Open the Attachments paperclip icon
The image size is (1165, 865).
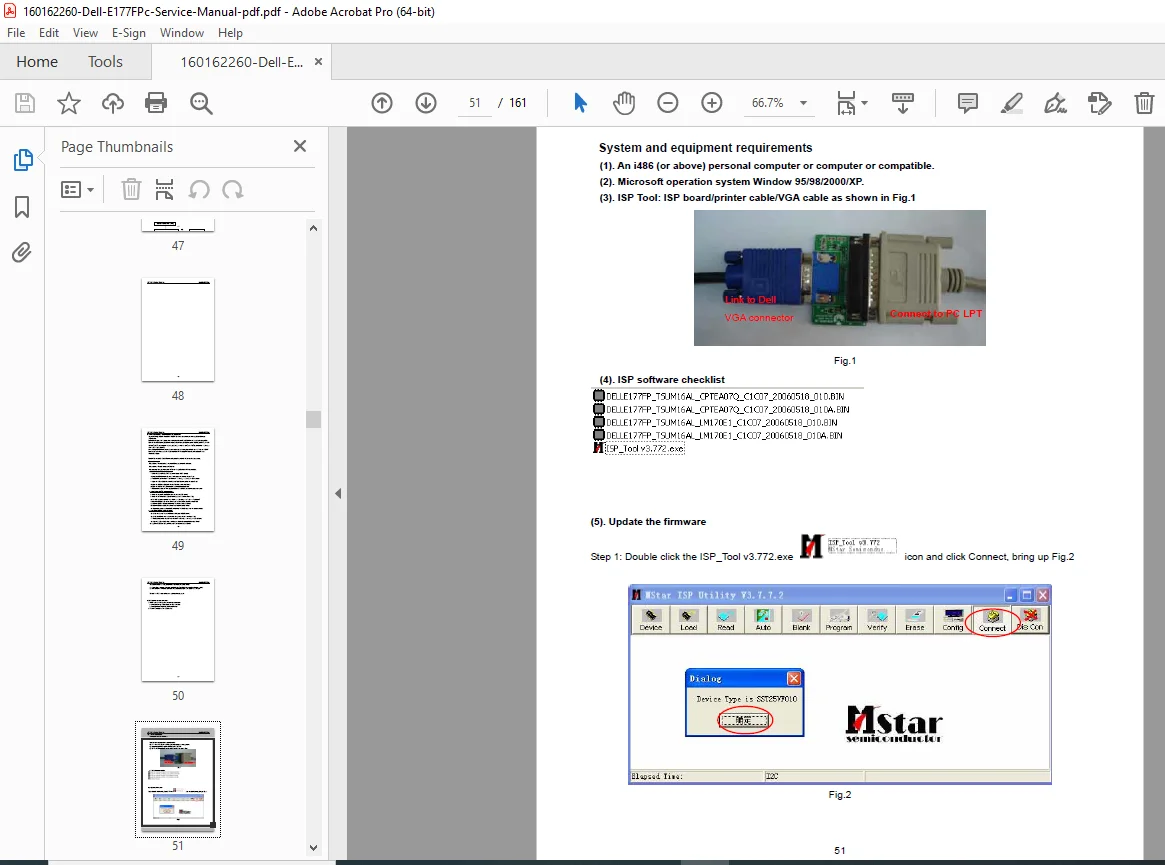pyautogui.click(x=22, y=253)
